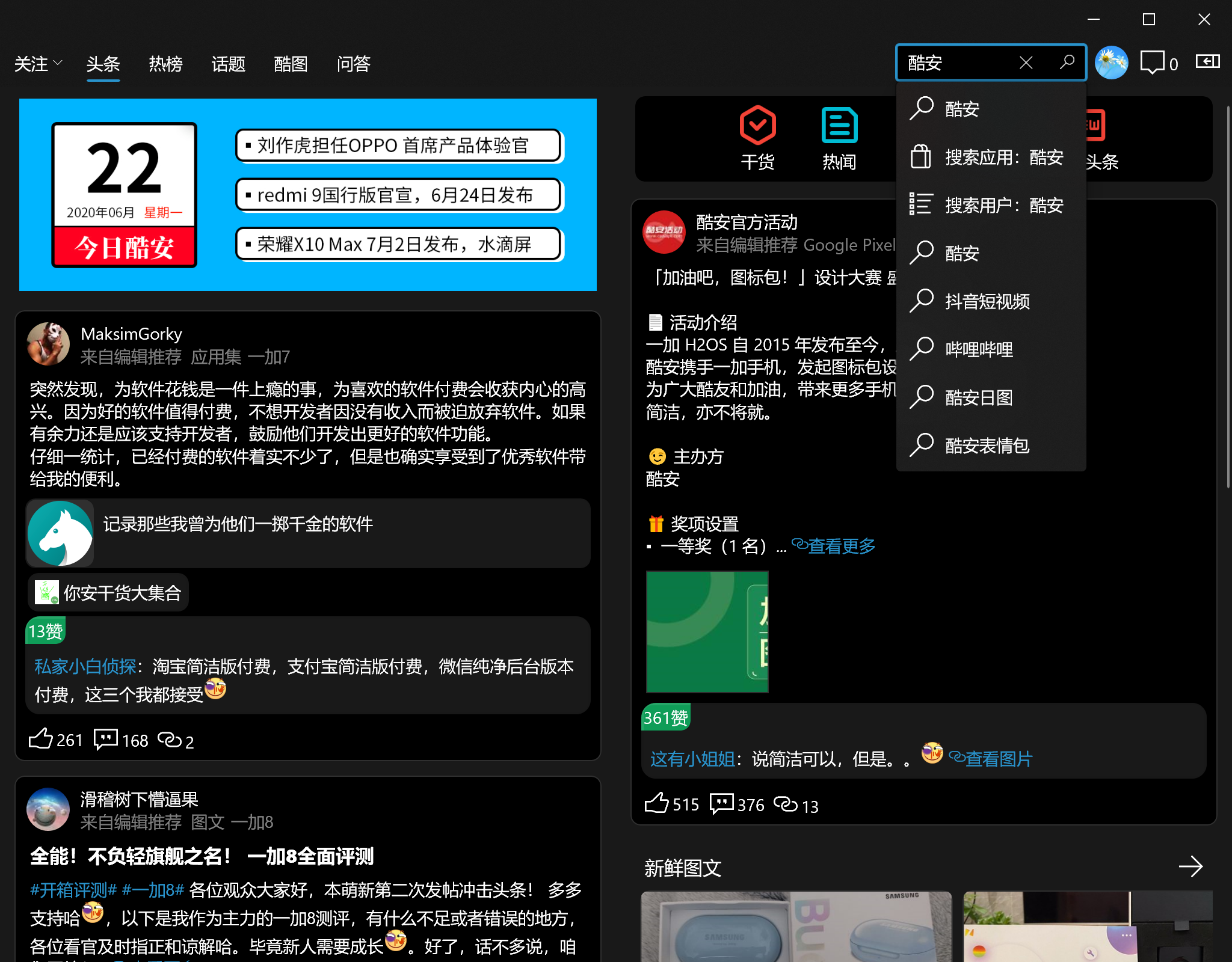Click the panel collapse icon at top right

coord(1207,61)
